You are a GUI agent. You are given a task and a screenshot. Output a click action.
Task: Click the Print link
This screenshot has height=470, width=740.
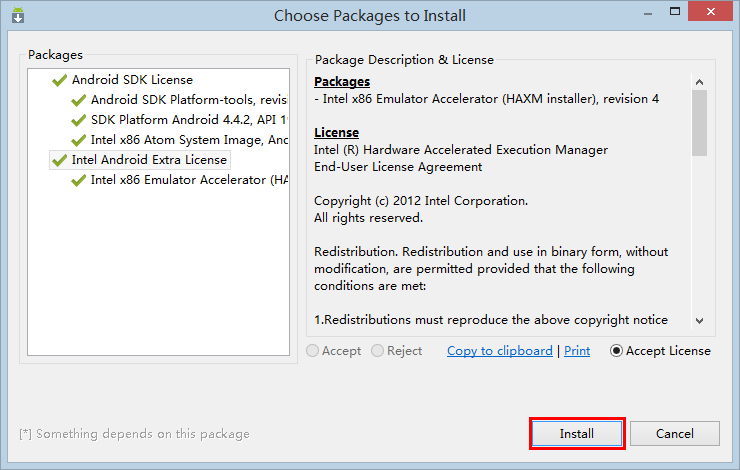(x=577, y=351)
